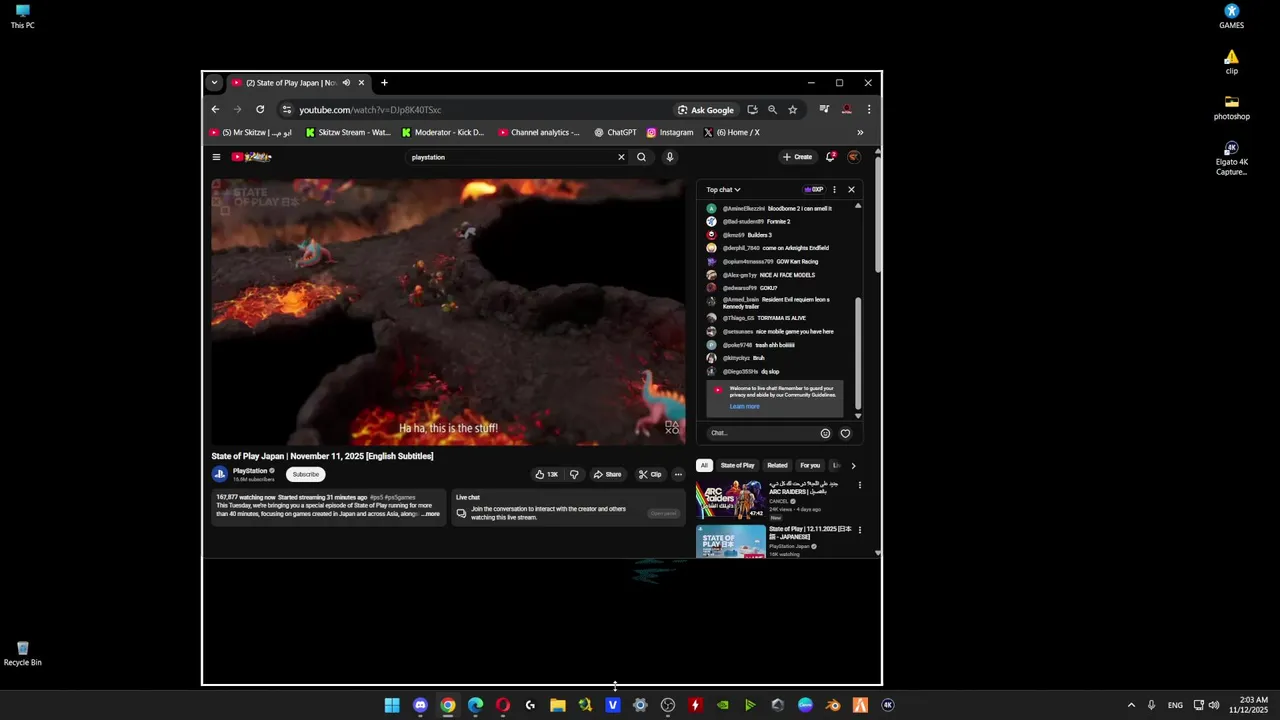Like the State of Play video
Image resolution: width=1280 pixels, height=720 pixels.
pyautogui.click(x=546, y=474)
